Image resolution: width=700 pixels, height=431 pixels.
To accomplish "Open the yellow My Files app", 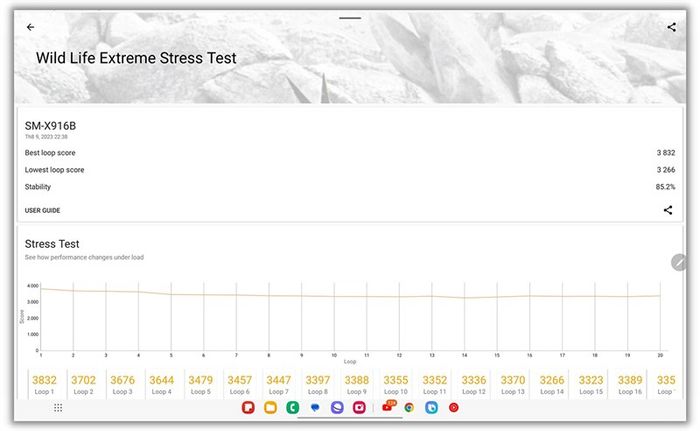I will click(270, 408).
